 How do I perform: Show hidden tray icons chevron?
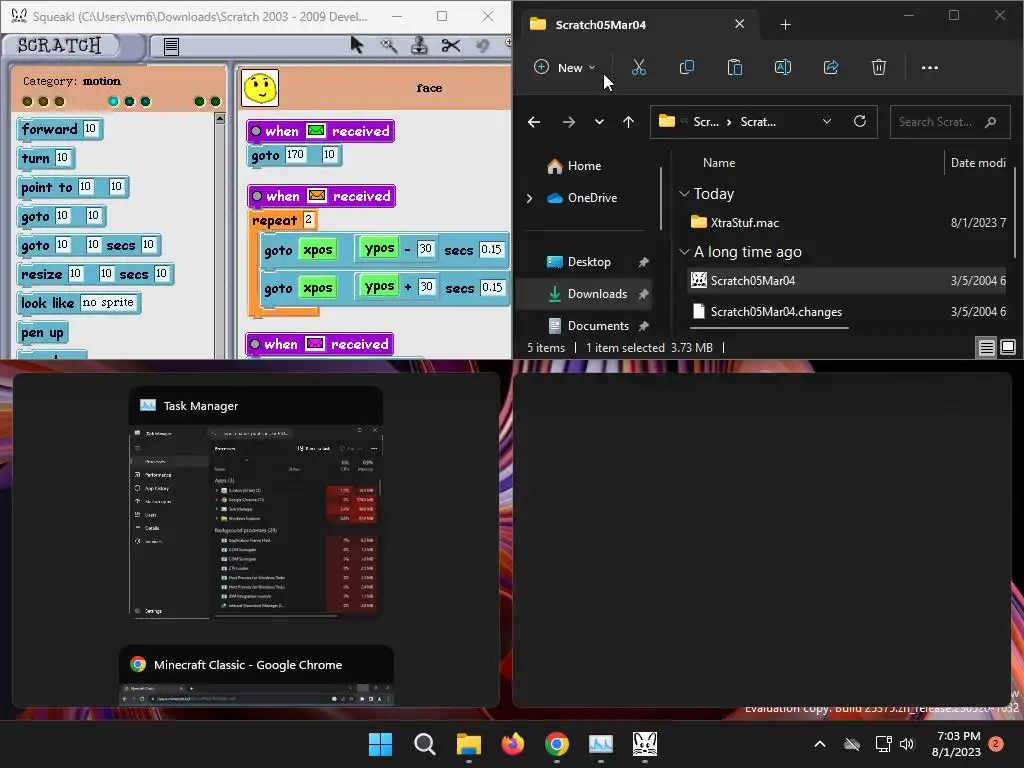(820, 744)
